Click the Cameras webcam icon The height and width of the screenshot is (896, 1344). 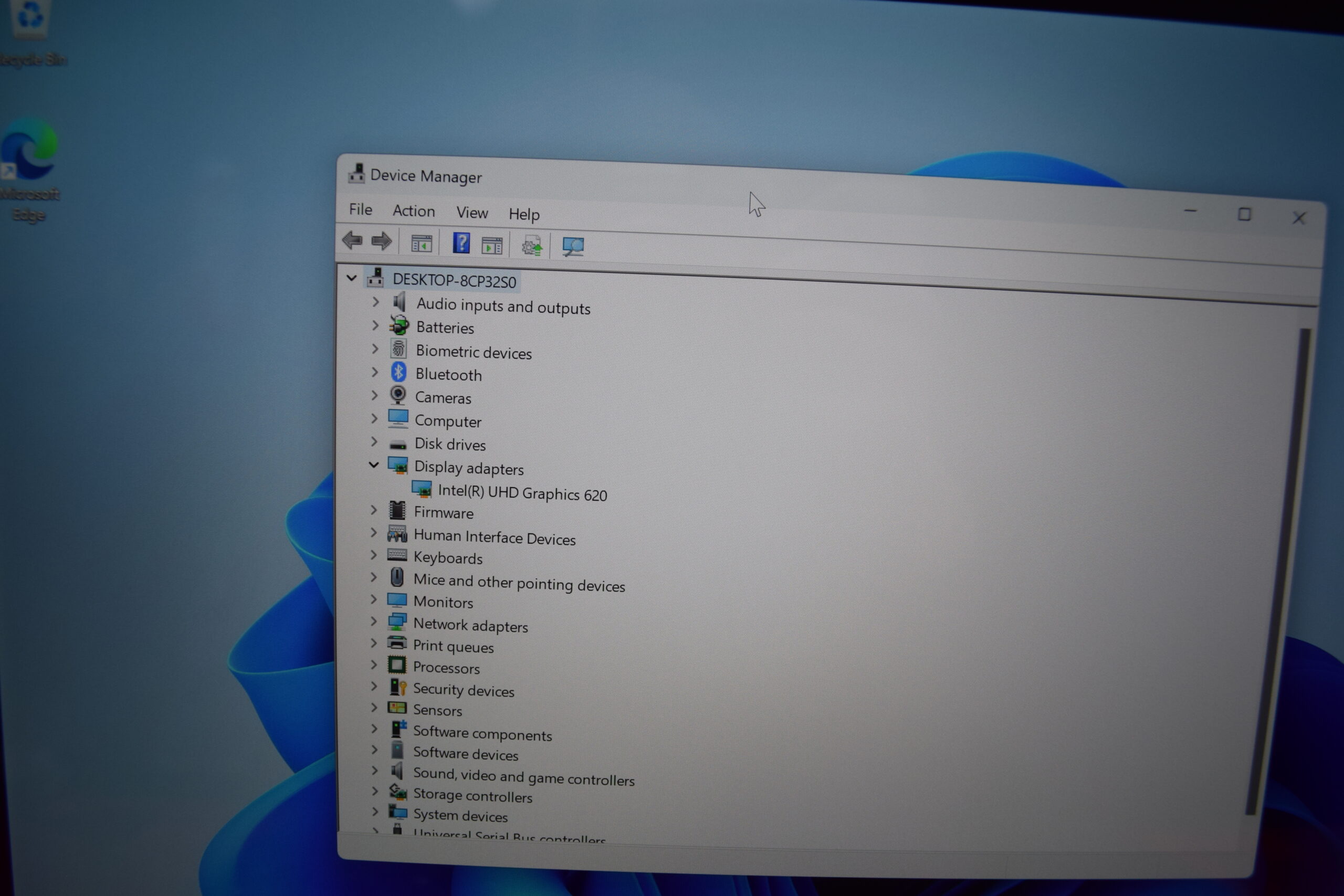(398, 395)
